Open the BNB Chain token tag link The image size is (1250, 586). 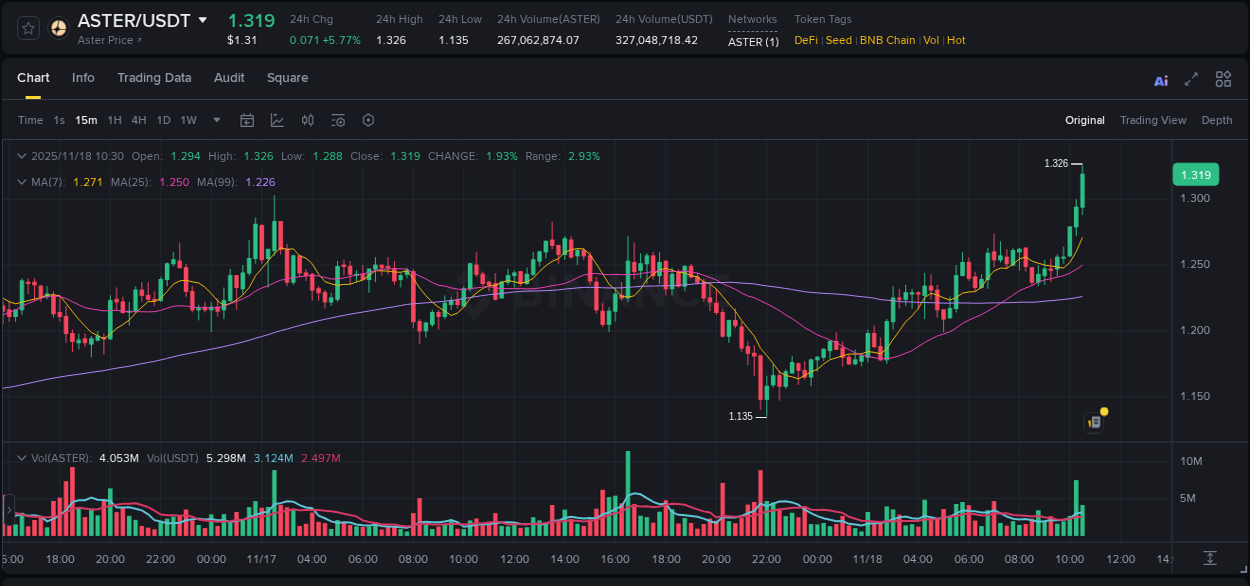coord(888,40)
